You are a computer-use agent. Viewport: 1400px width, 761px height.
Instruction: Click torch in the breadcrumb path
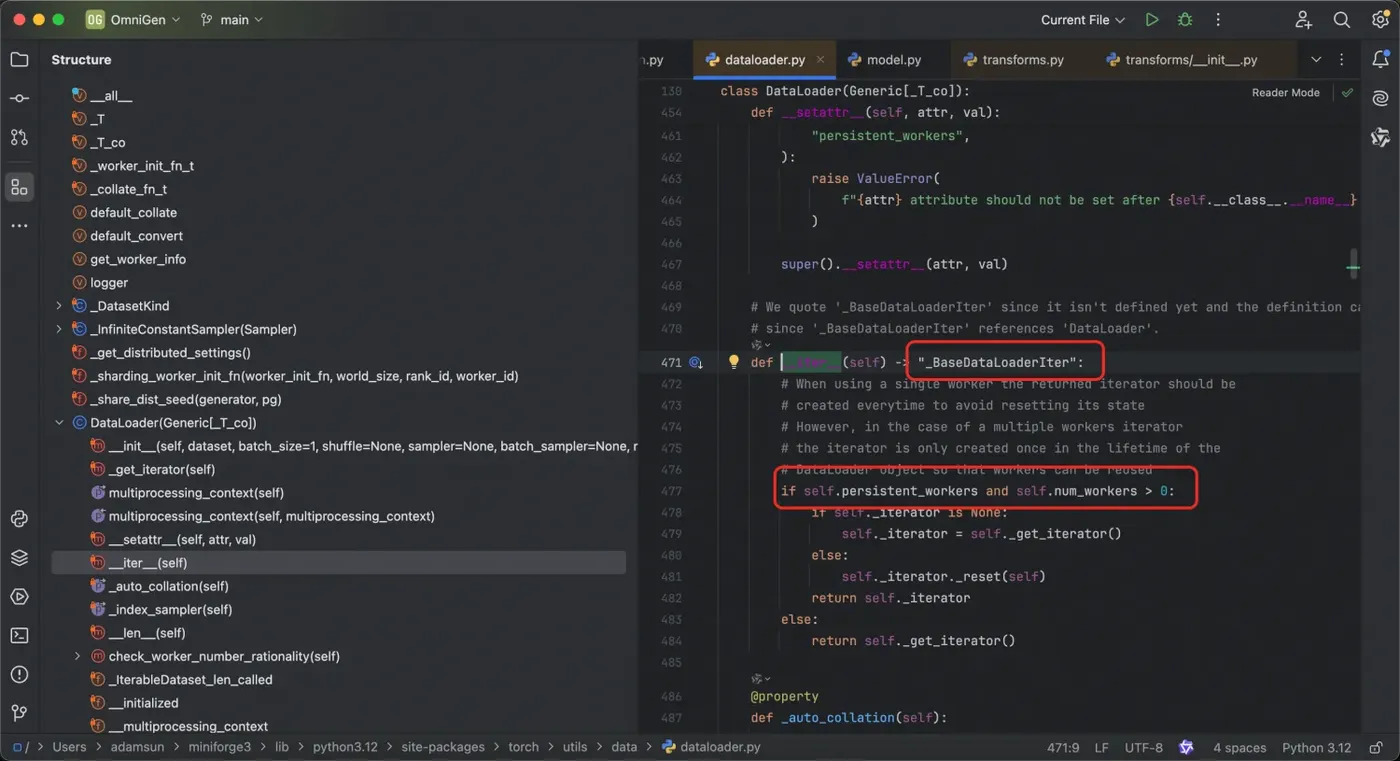pos(523,747)
